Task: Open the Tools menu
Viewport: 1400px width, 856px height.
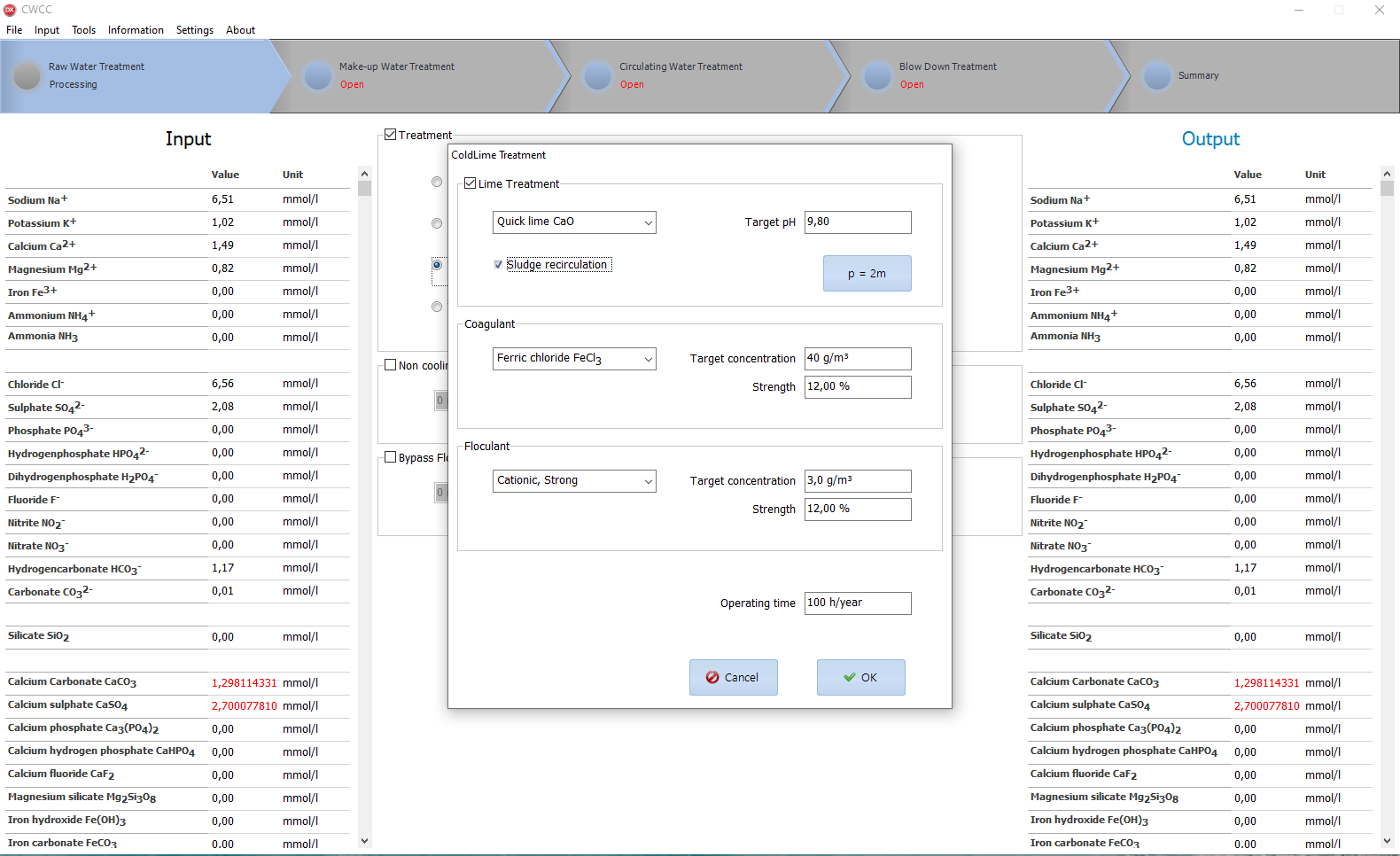Action: [x=83, y=30]
